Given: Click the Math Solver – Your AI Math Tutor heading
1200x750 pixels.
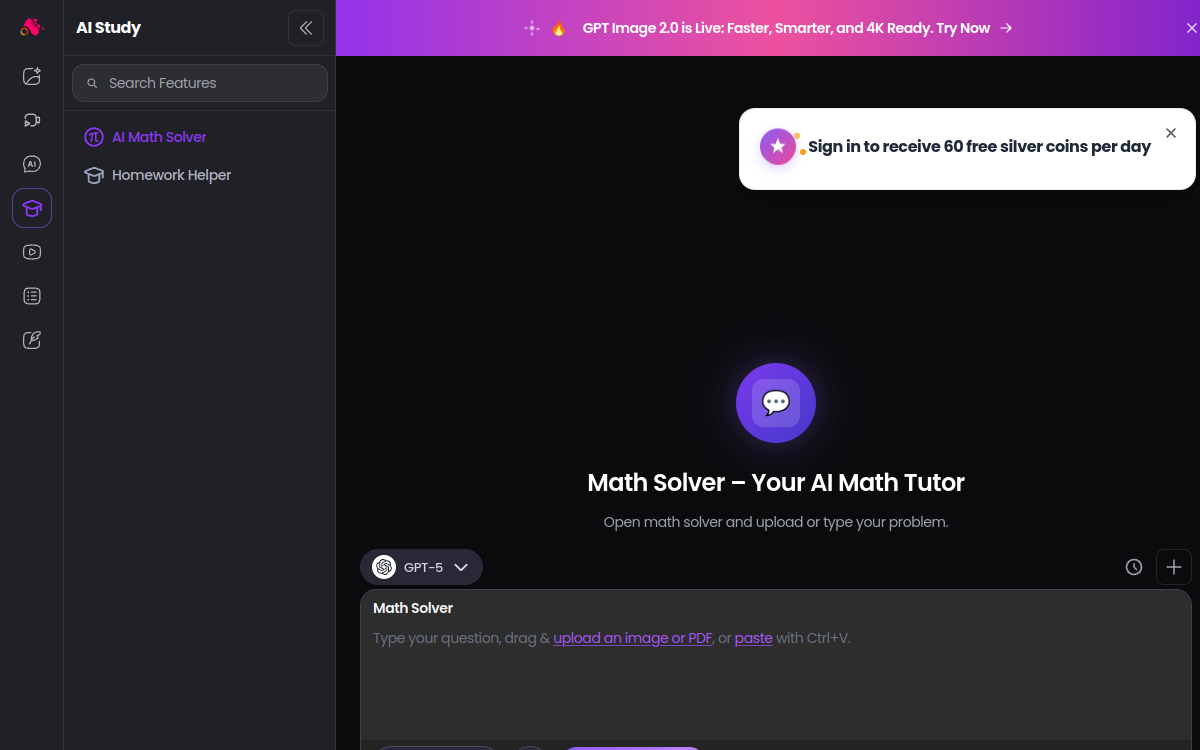Looking at the screenshot, I should [776, 483].
